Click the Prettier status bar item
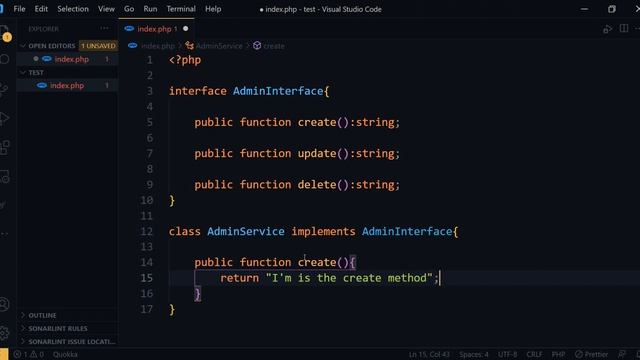The image size is (640, 360). tap(591, 354)
